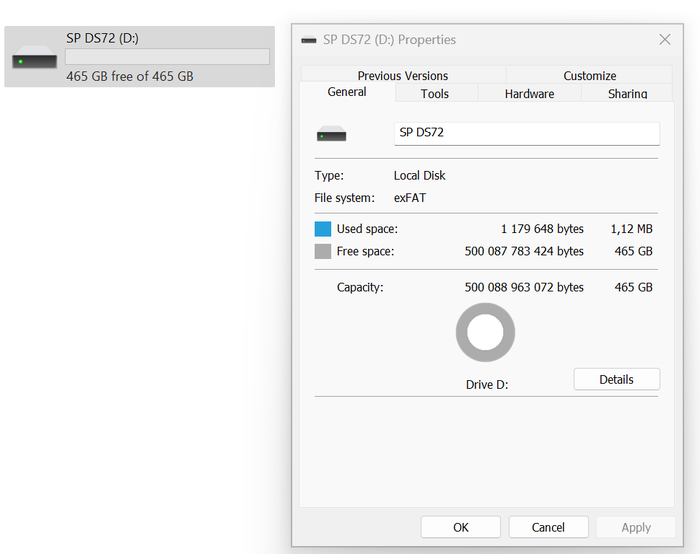Select the "SP DS72 (D:)" drive tile label
This screenshot has height=554, width=700.
[102, 38]
